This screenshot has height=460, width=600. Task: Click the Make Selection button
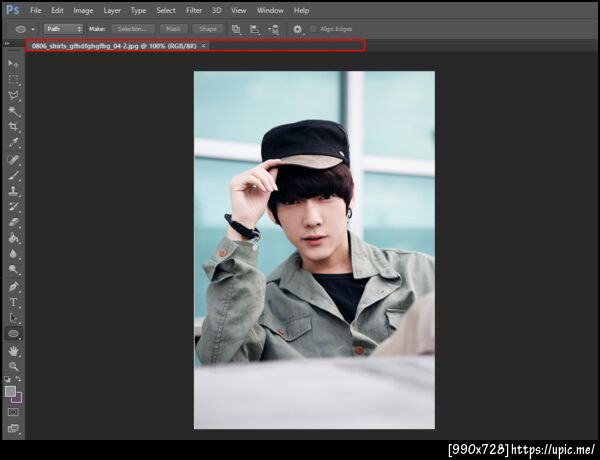point(133,29)
